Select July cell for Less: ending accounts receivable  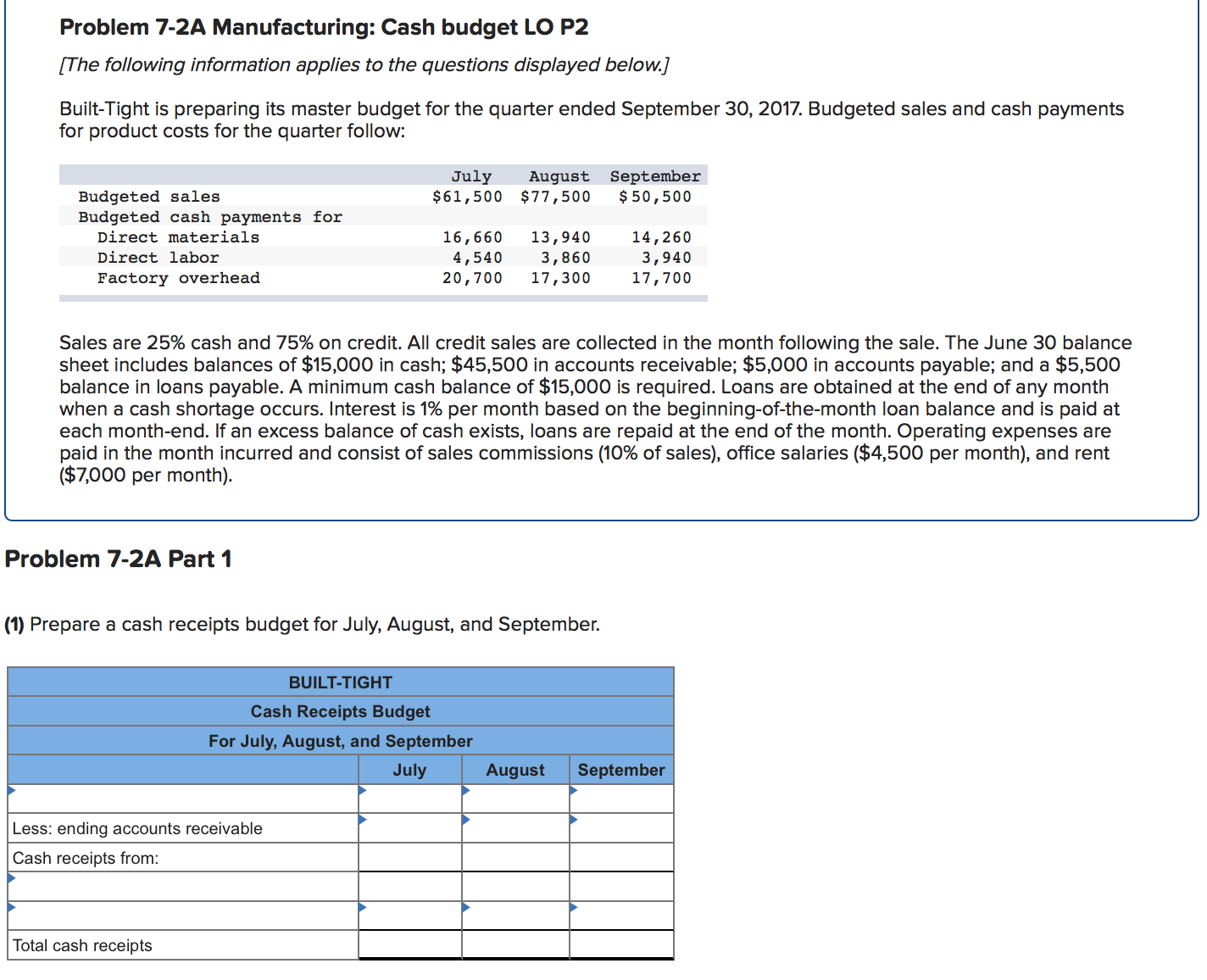point(409,828)
